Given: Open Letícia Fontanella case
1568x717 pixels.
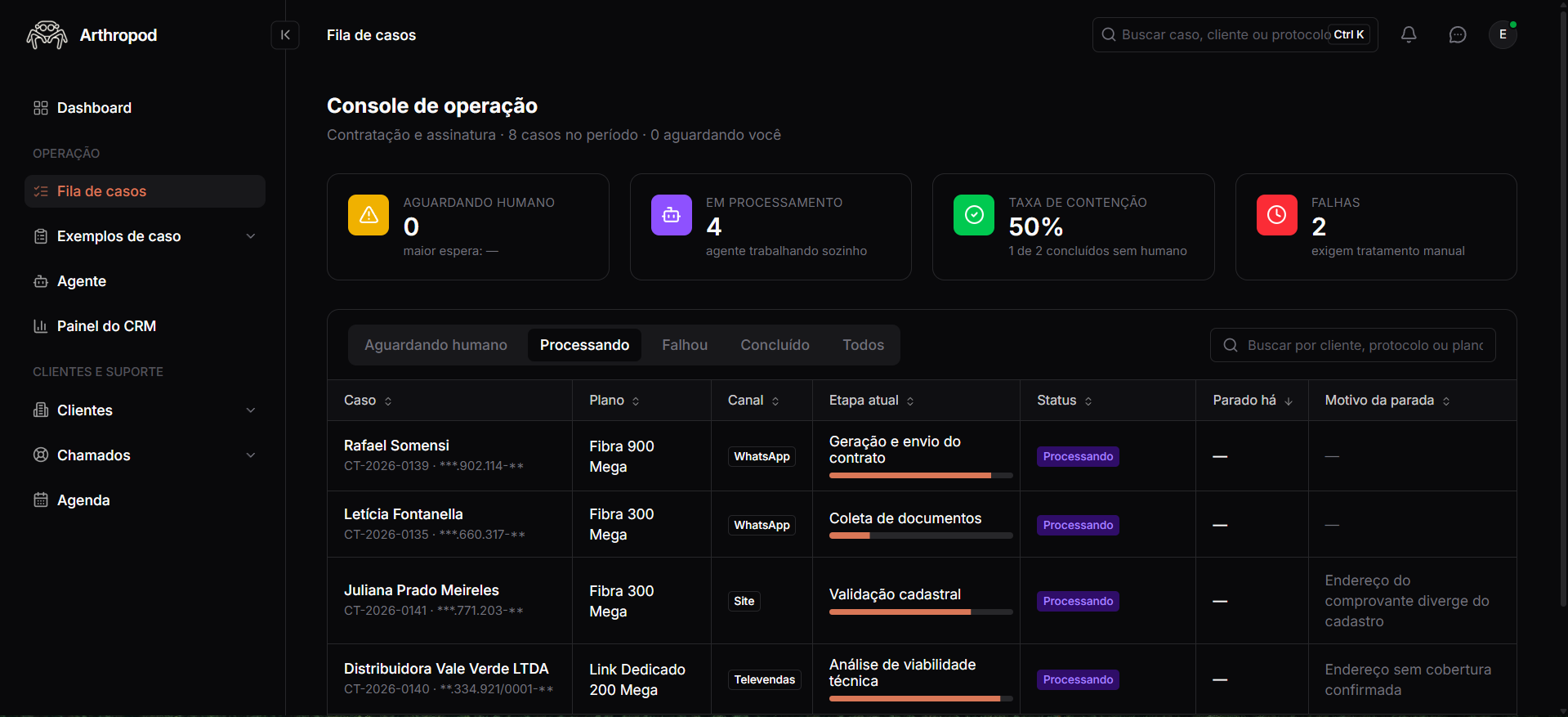Looking at the screenshot, I should click(x=403, y=514).
